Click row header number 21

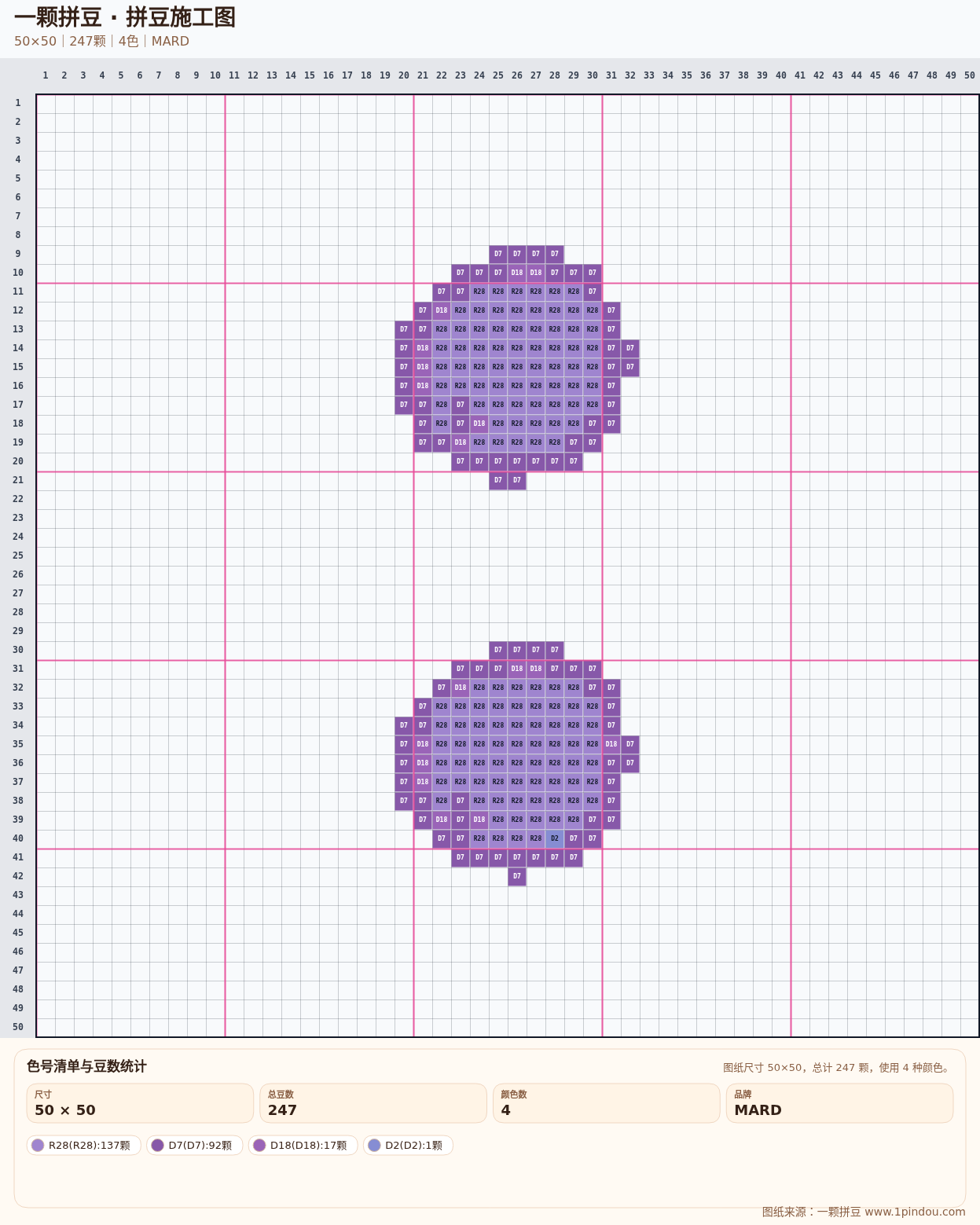[18, 480]
